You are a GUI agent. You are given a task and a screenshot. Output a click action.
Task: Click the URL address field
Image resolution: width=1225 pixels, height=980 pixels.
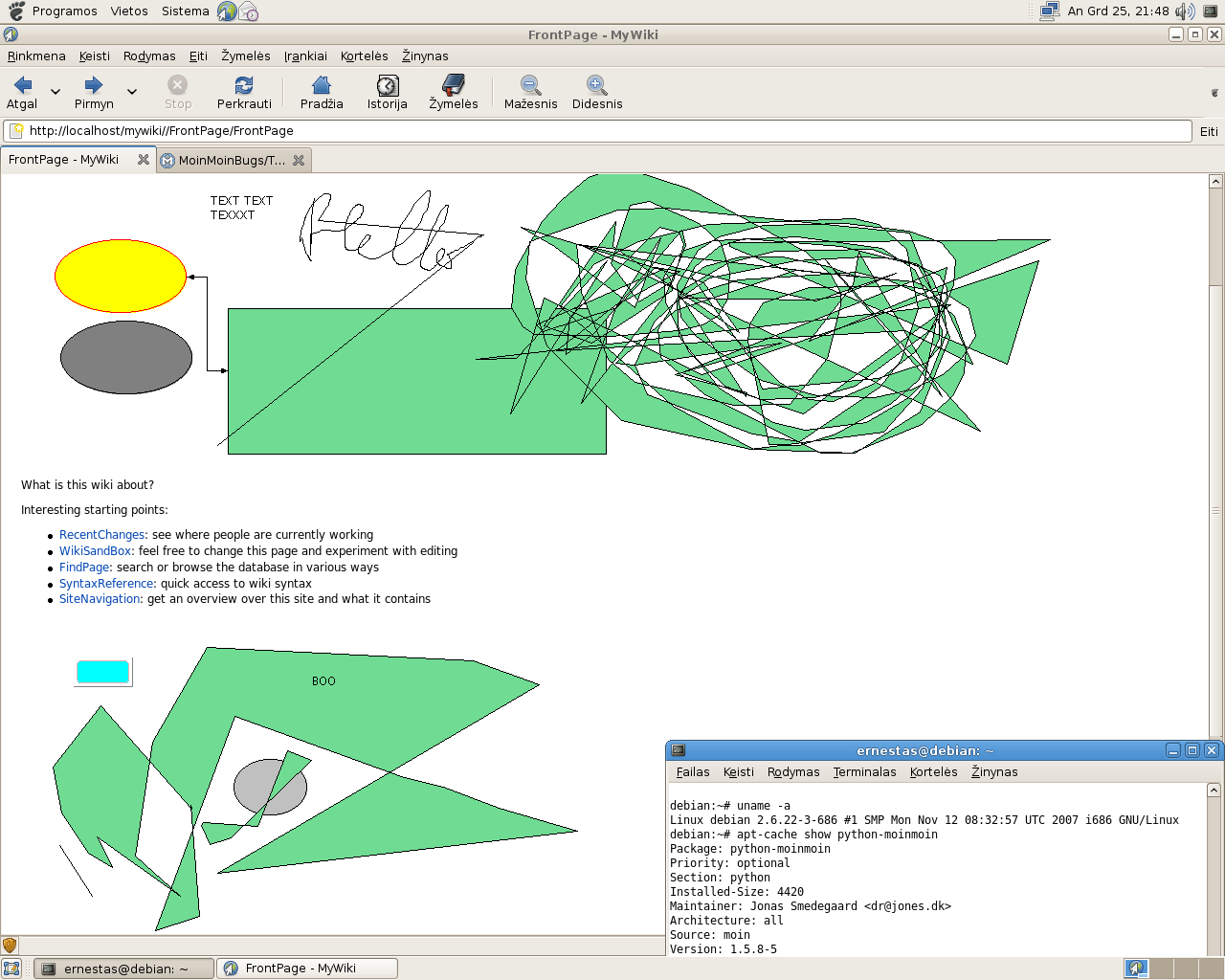coord(603,131)
